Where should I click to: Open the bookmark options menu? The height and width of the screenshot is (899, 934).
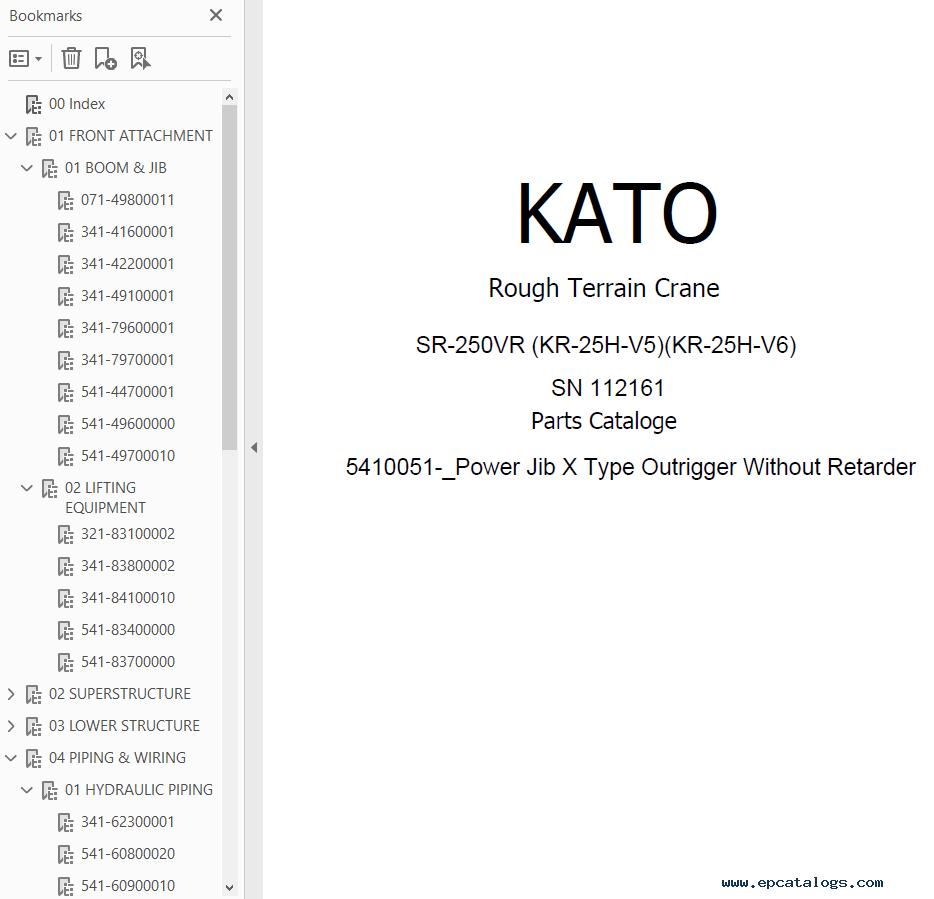tap(25, 59)
